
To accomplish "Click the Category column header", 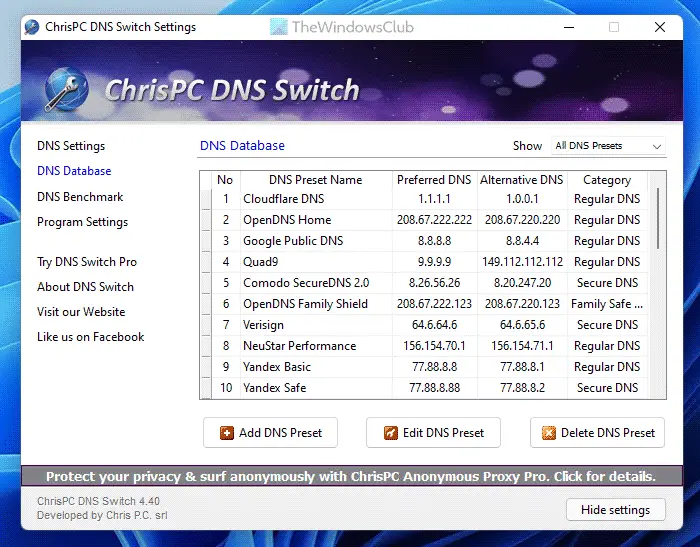I will pos(607,180).
